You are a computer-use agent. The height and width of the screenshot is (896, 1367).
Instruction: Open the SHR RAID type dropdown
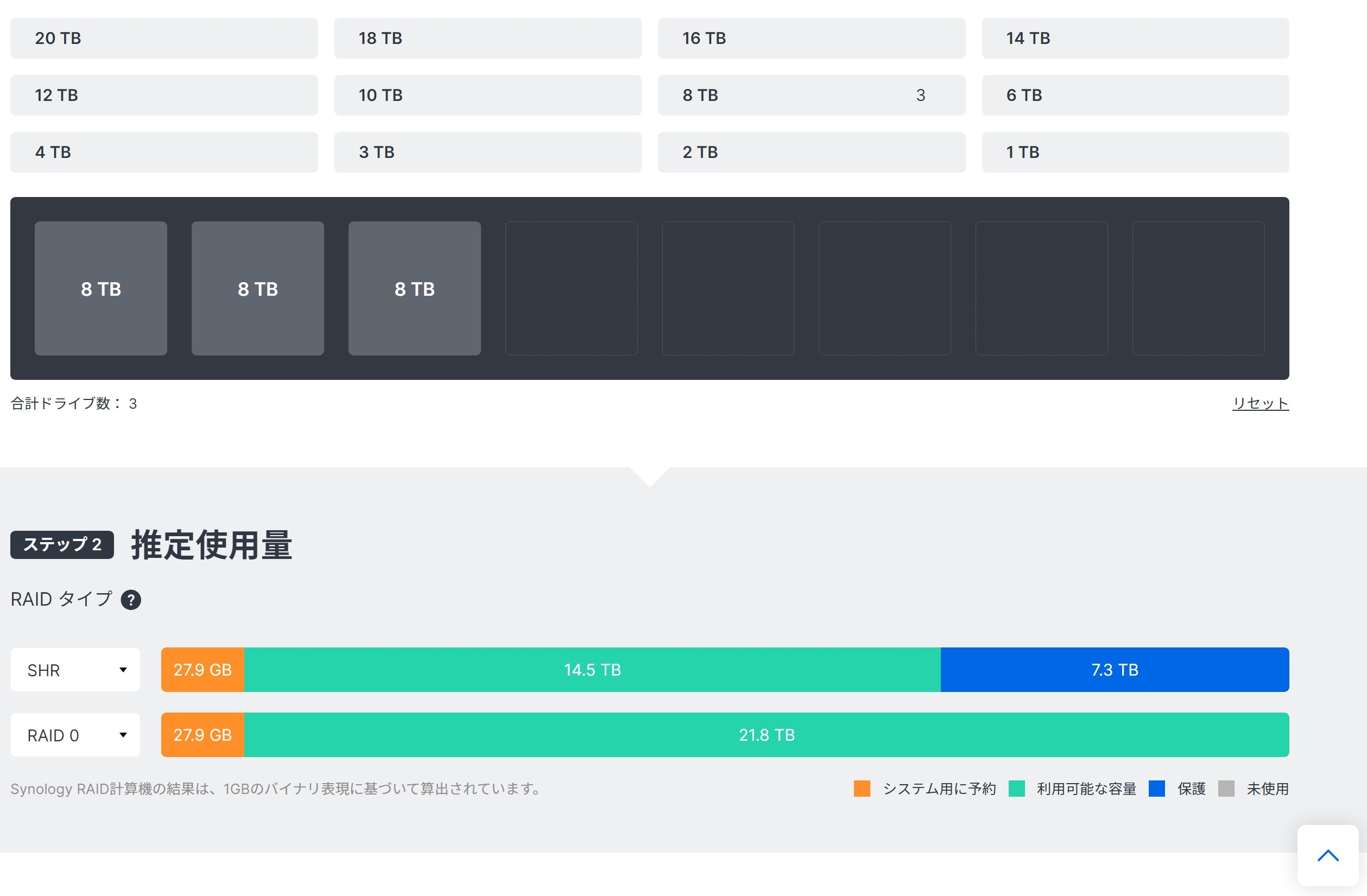[x=75, y=670]
